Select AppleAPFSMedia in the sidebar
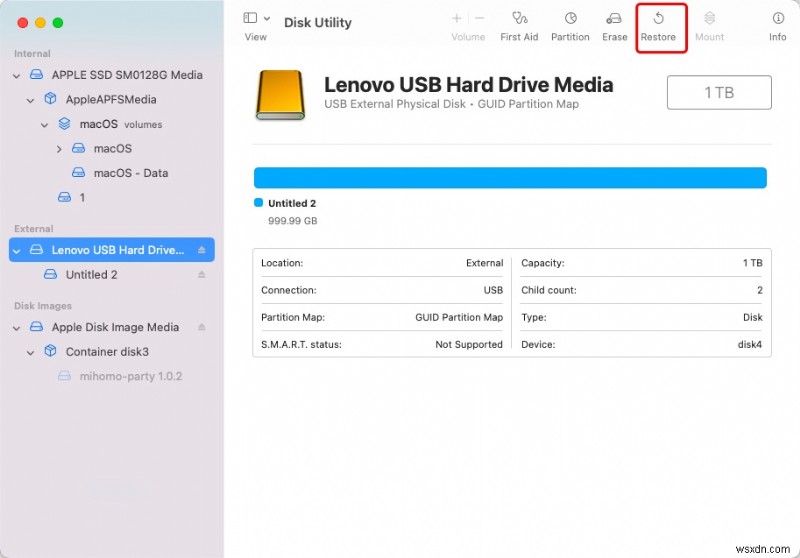The image size is (800, 558). (111, 99)
